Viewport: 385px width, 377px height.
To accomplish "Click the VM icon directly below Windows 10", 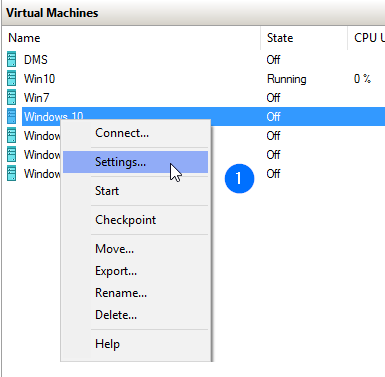I will click(11, 136).
